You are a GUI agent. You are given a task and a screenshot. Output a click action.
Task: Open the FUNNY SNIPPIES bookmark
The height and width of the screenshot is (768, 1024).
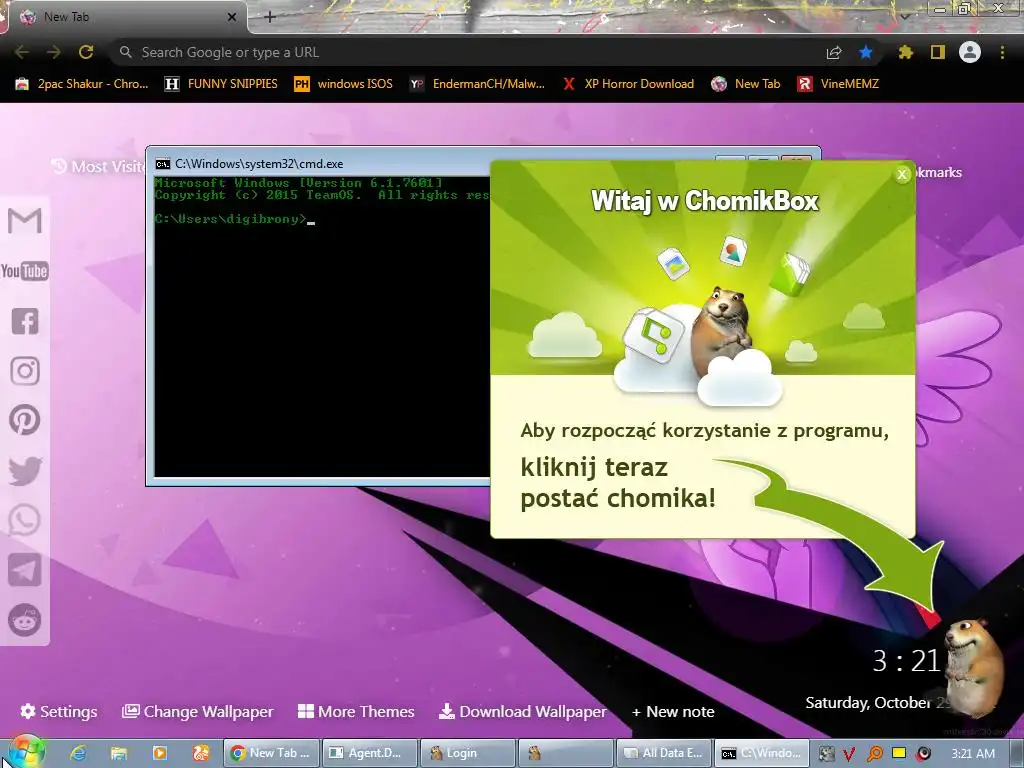click(x=221, y=84)
